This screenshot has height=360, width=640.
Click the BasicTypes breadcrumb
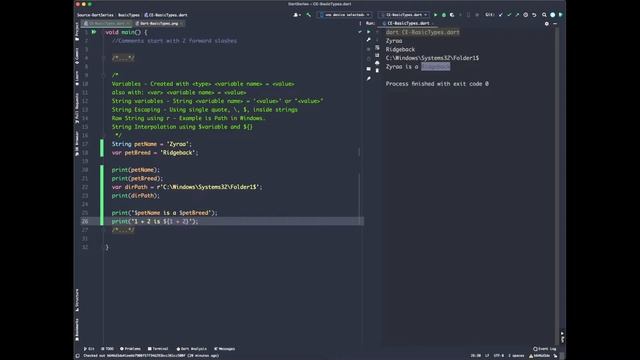(x=129, y=15)
